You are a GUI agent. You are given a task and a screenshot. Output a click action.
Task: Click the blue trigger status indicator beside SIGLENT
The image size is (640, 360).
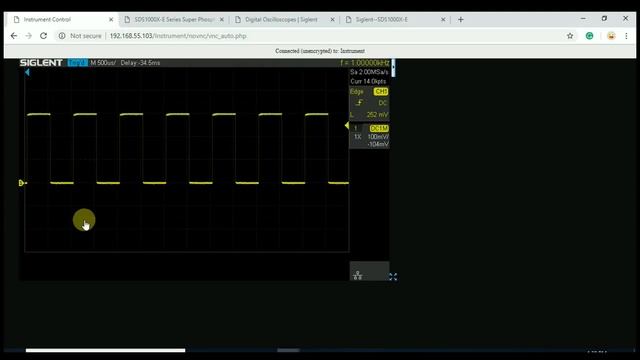point(78,63)
